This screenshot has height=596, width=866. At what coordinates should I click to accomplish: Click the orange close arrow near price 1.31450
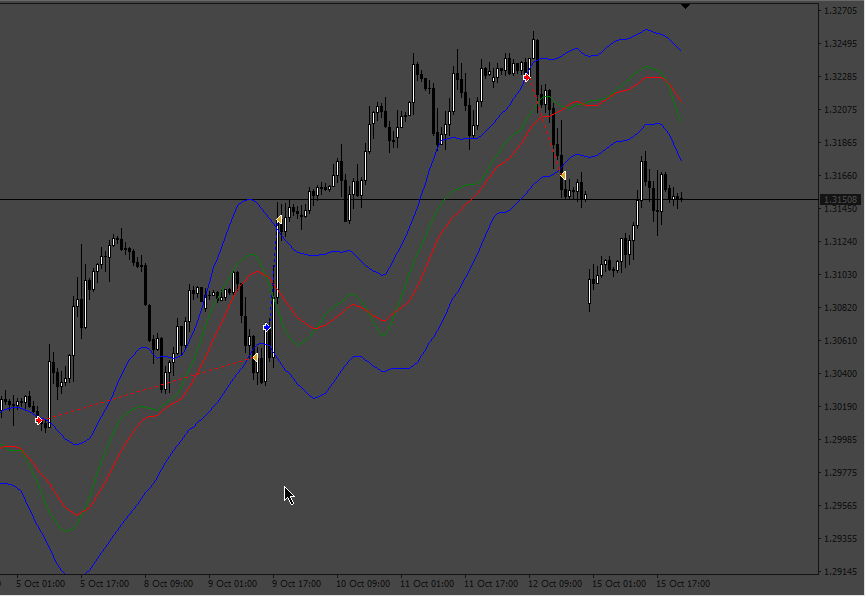(x=279, y=220)
